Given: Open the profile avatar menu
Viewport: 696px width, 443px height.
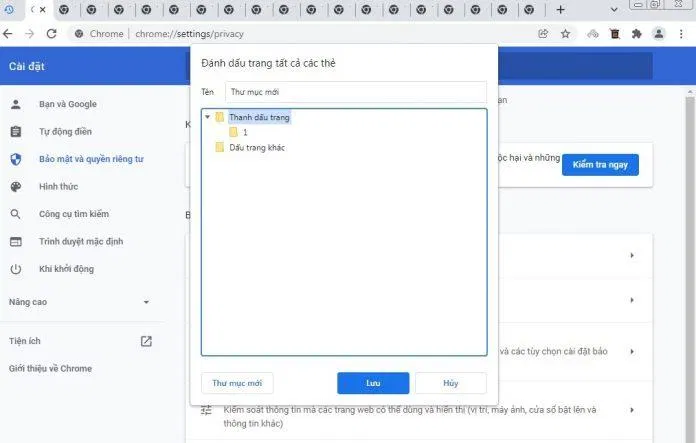Looking at the screenshot, I should pyautogui.click(x=659, y=33).
